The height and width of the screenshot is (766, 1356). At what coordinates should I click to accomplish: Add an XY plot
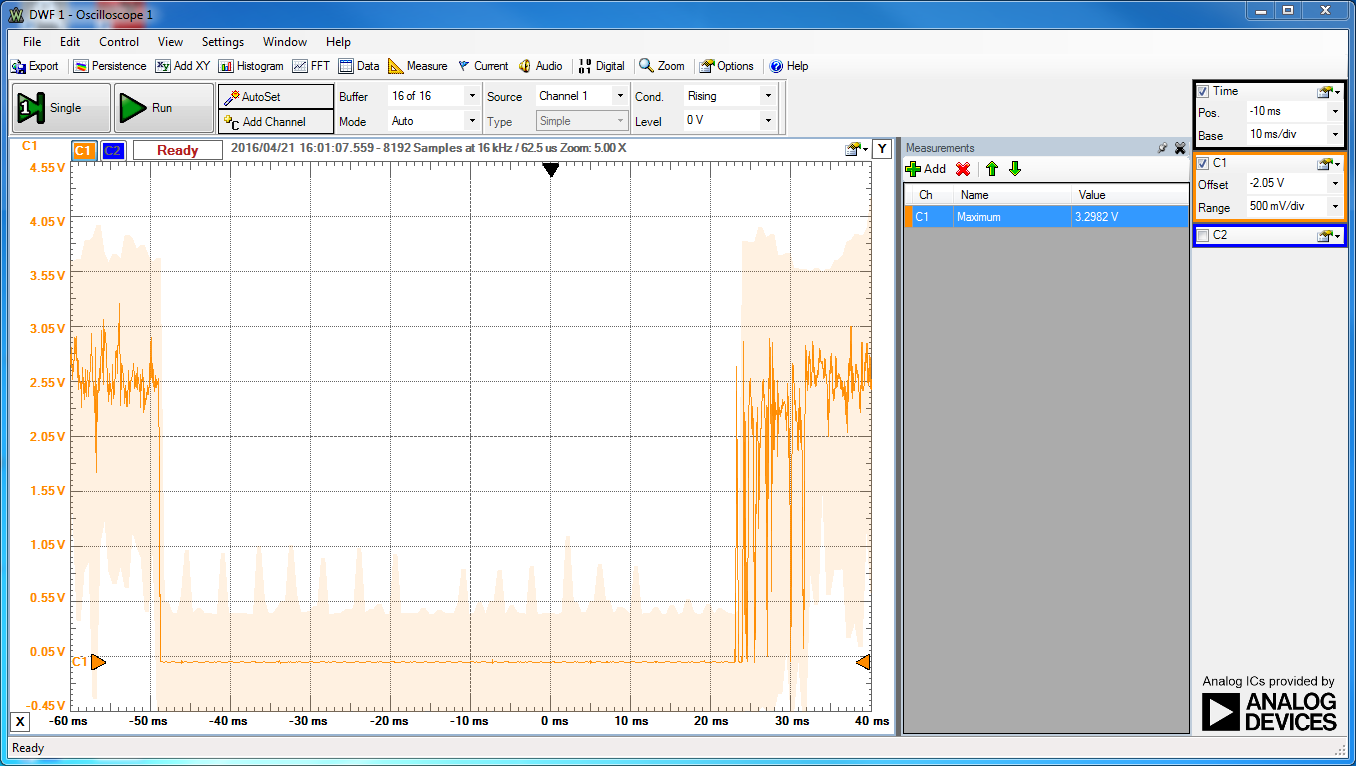(183, 66)
